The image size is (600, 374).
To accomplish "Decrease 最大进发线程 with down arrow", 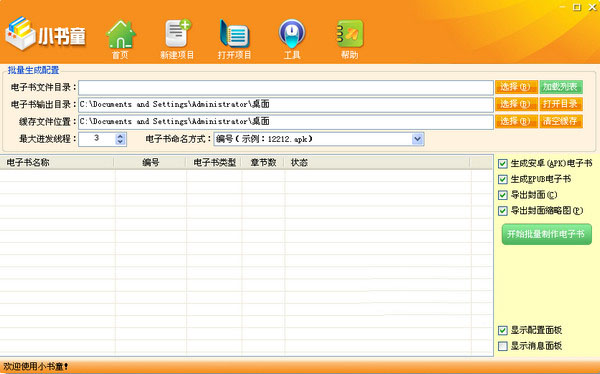I will (120, 142).
